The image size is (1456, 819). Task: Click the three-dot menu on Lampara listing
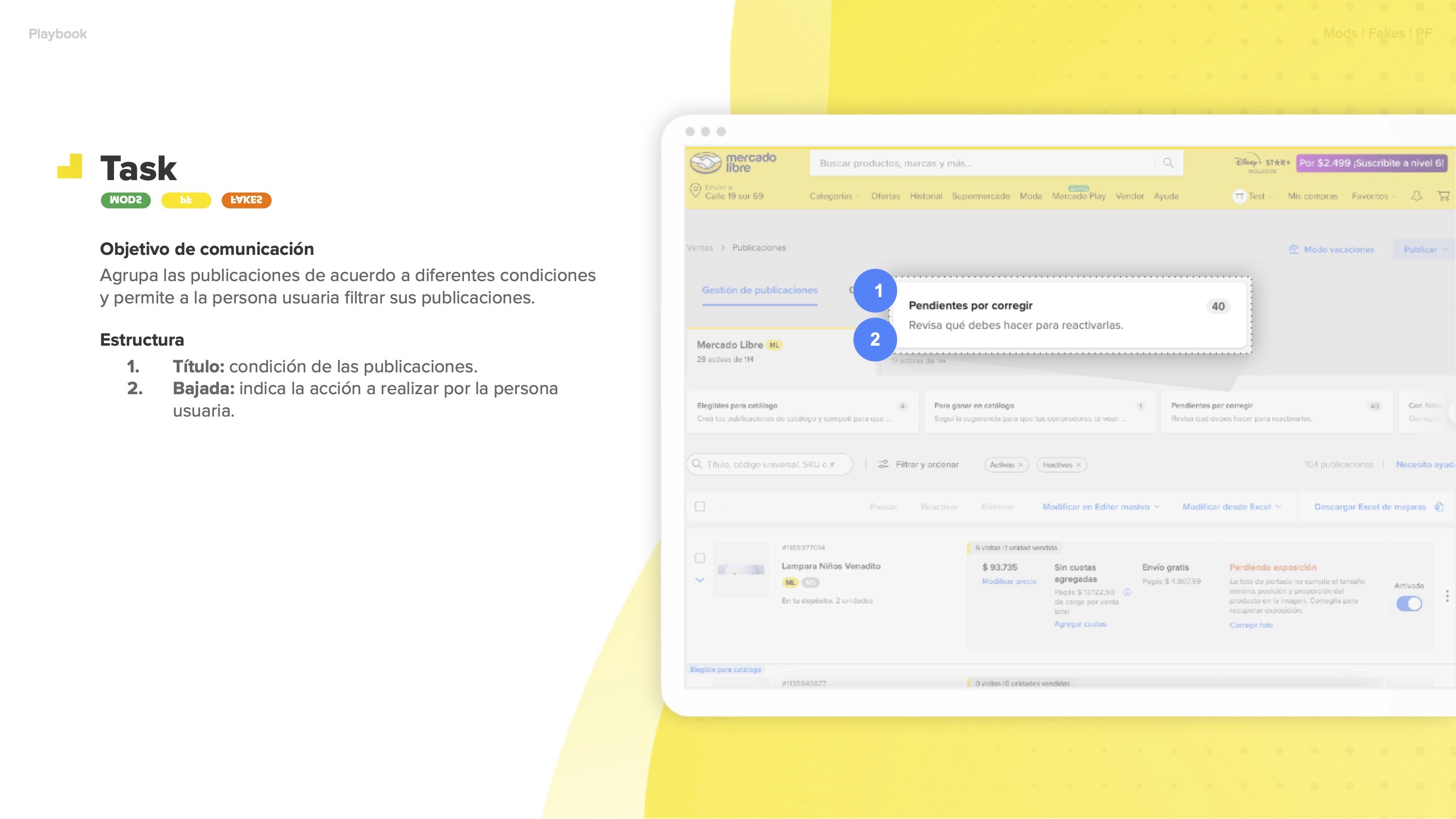point(1447,595)
